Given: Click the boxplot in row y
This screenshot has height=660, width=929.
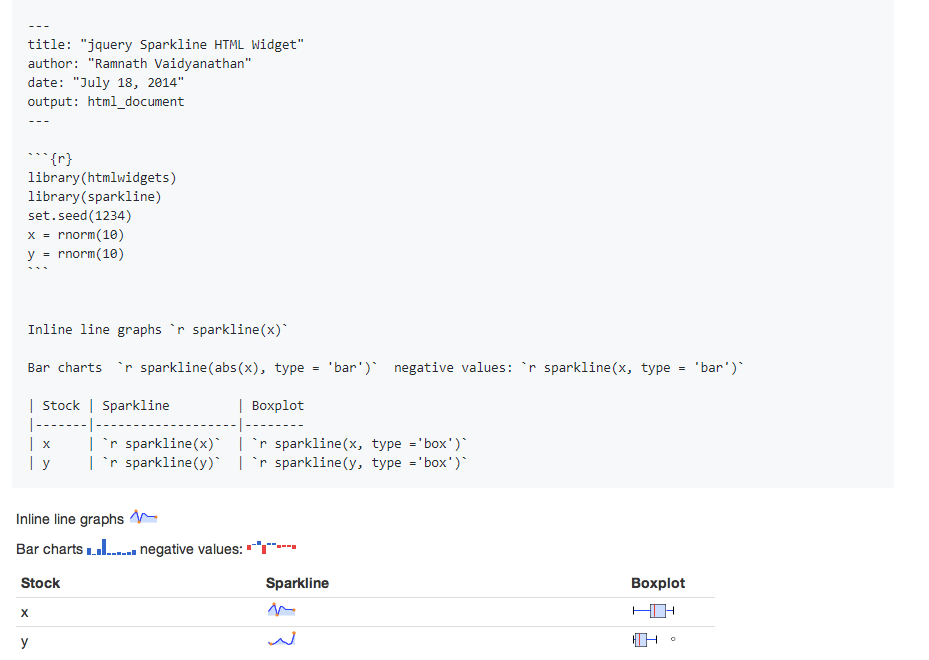Looking at the screenshot, I should coord(645,639).
